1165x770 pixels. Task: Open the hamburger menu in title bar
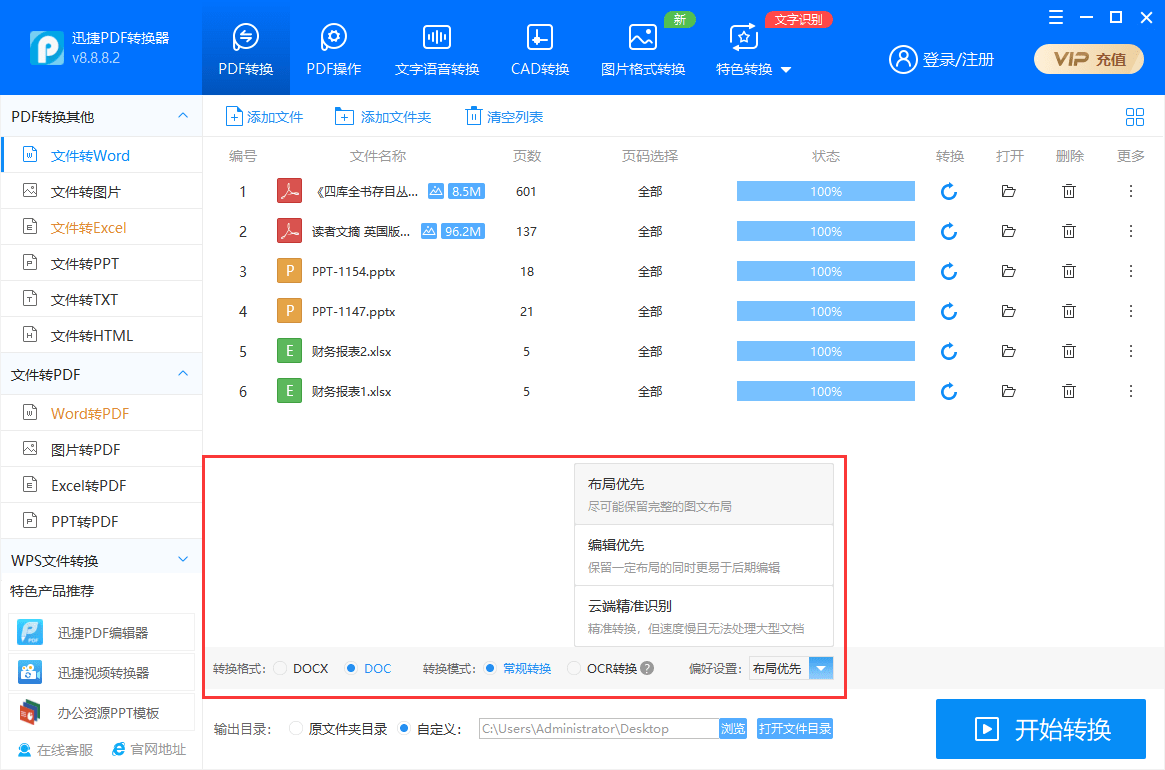pos(1056,17)
